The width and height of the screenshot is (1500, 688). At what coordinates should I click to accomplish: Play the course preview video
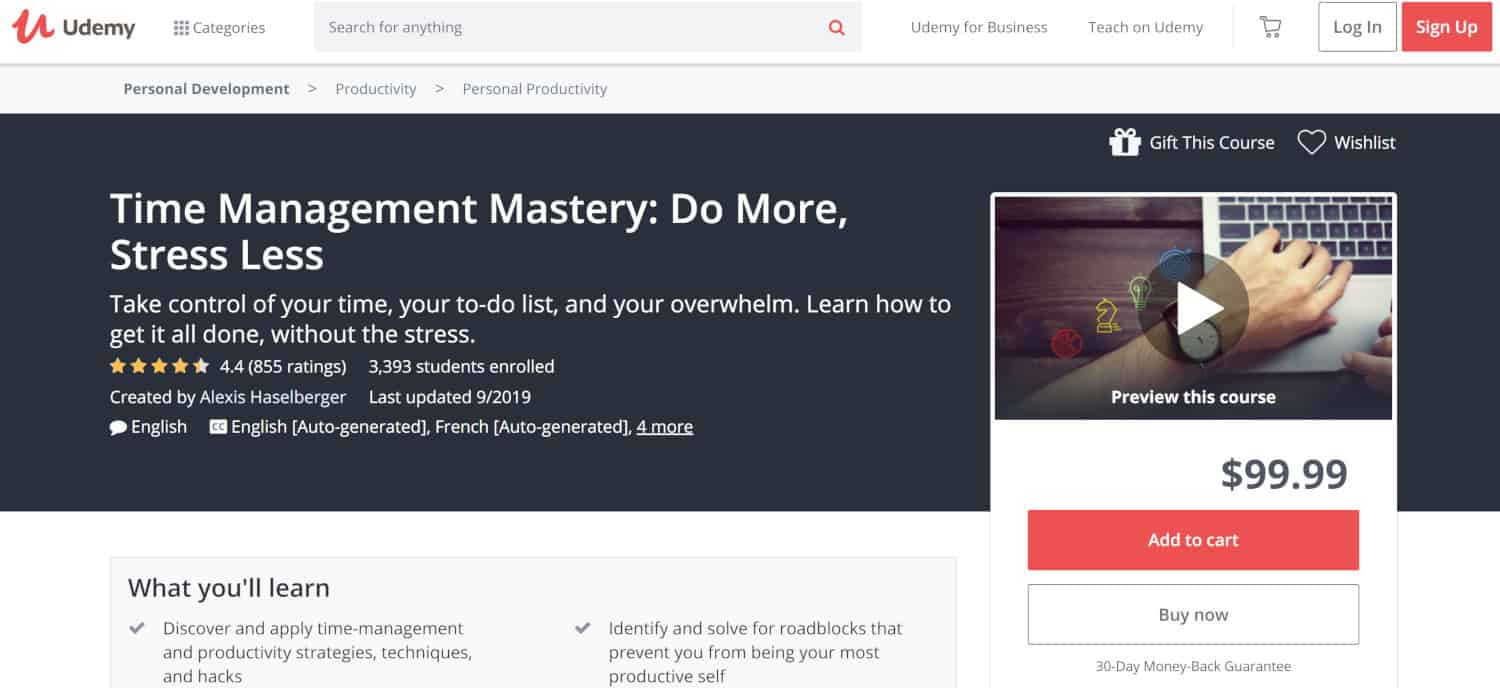pyautogui.click(x=1196, y=309)
